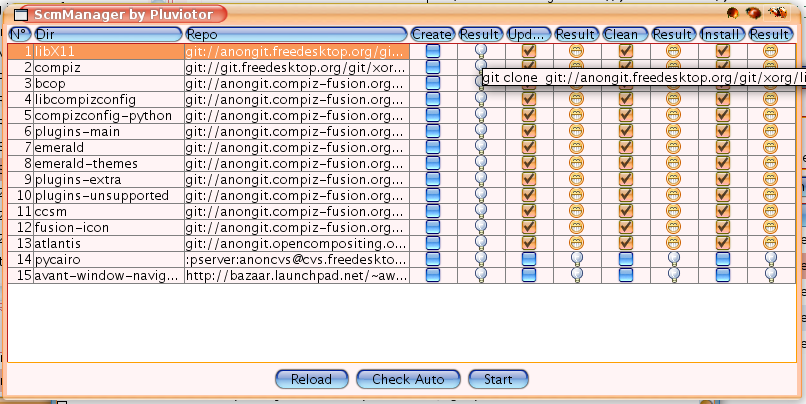Click avant-window-navigator Install result lightbulb icon

coord(770,274)
